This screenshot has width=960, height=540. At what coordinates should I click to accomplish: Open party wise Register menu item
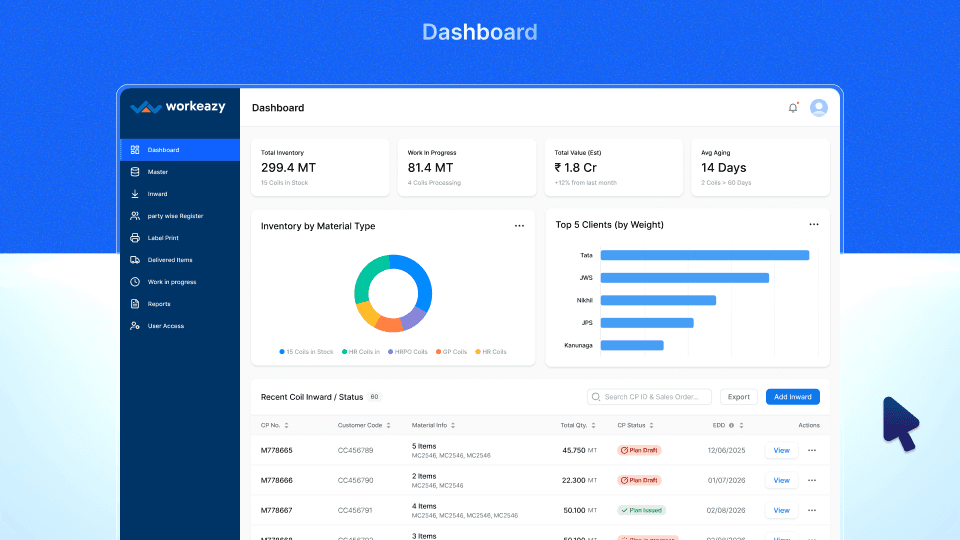pos(180,216)
